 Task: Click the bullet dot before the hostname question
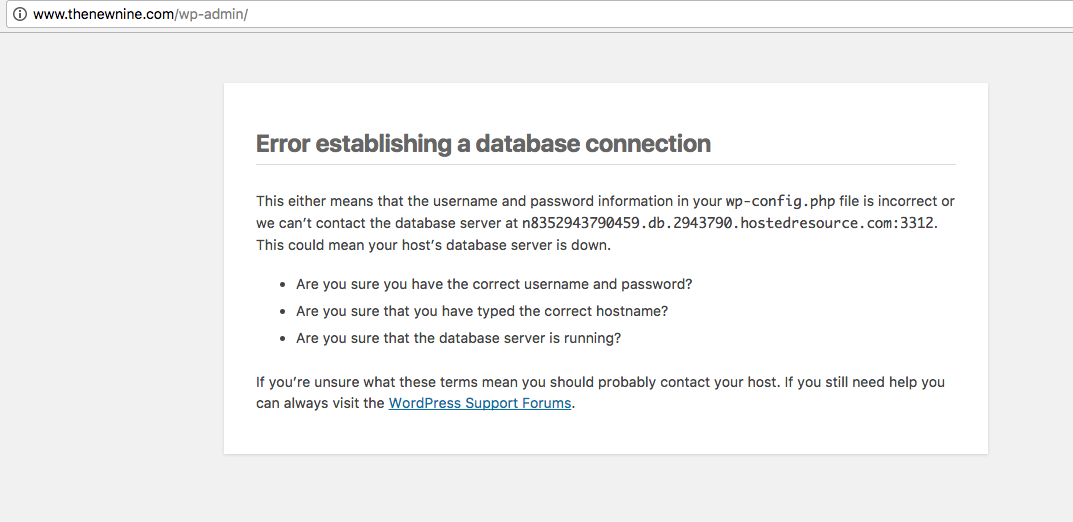[284, 312]
